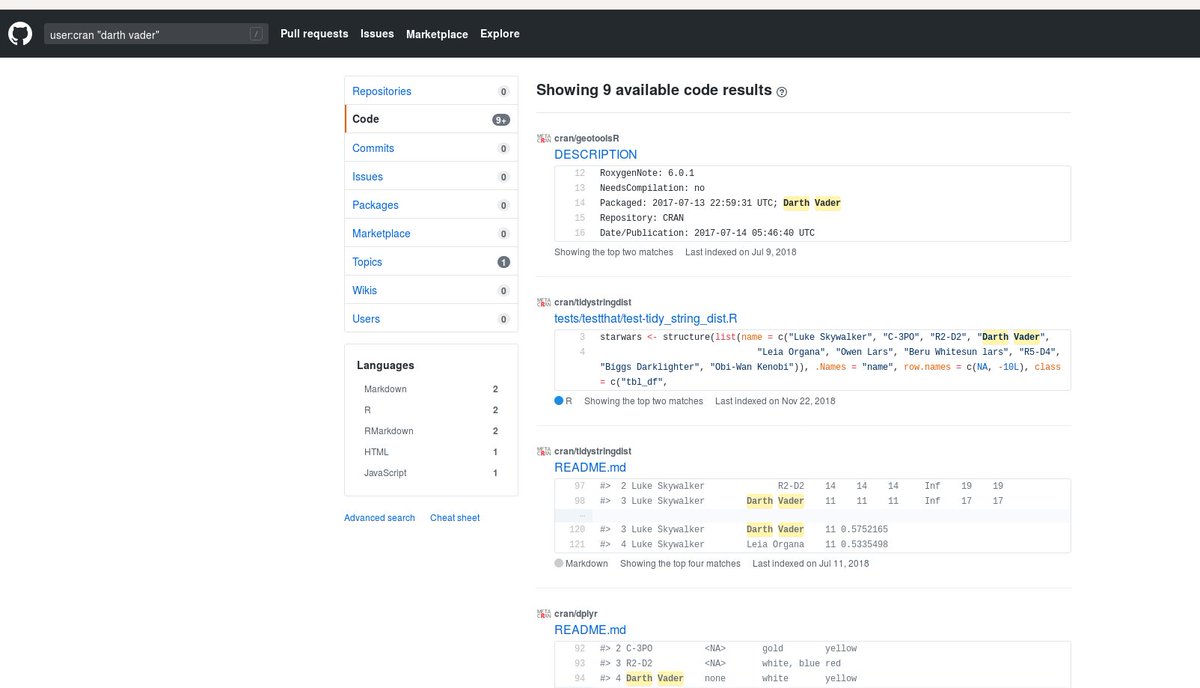This screenshot has width=1200, height=688.
Task: Filter by RMarkdown language
Action: coord(431,431)
